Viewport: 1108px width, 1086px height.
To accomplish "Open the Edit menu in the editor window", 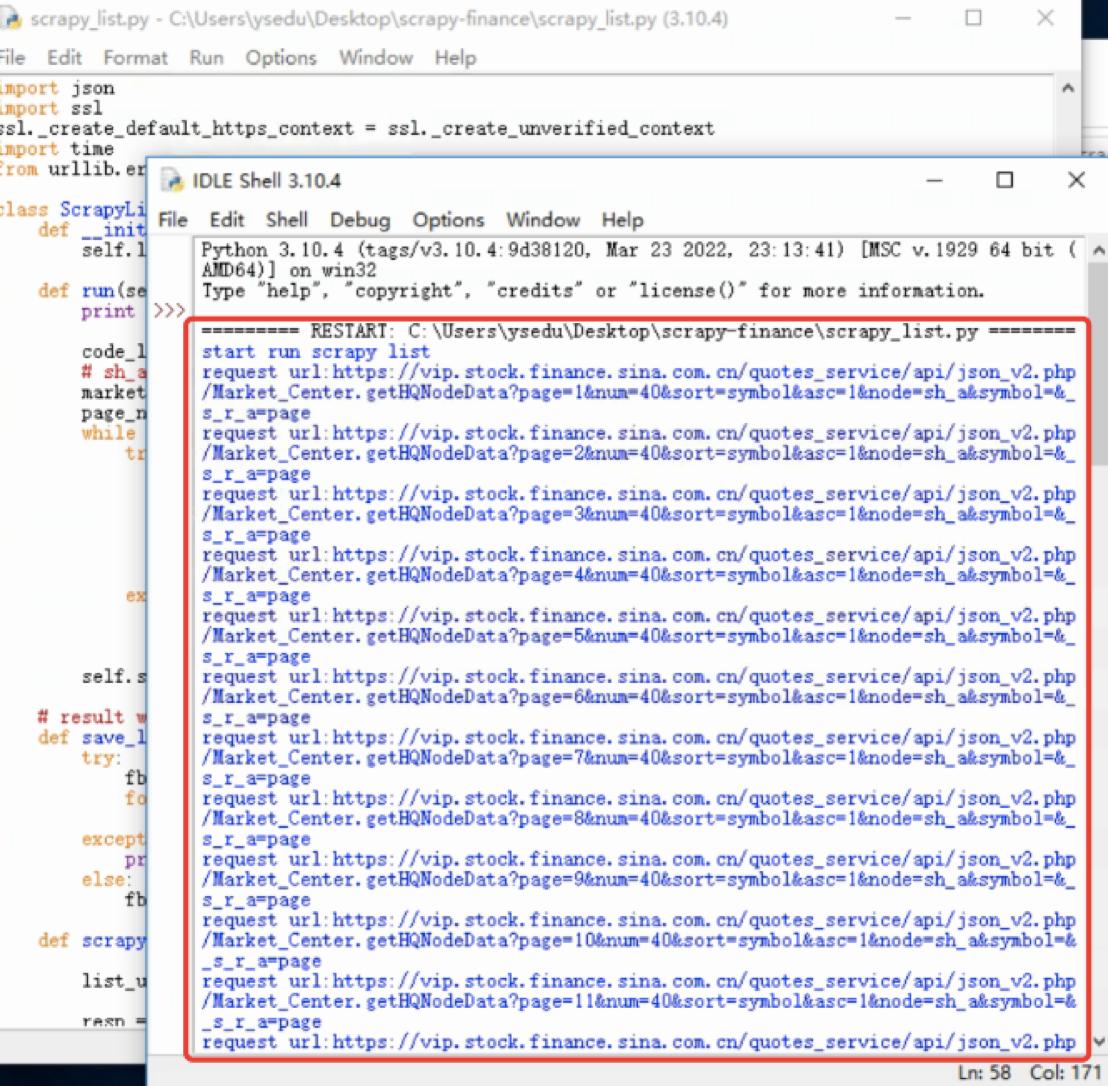I will tap(63, 57).
